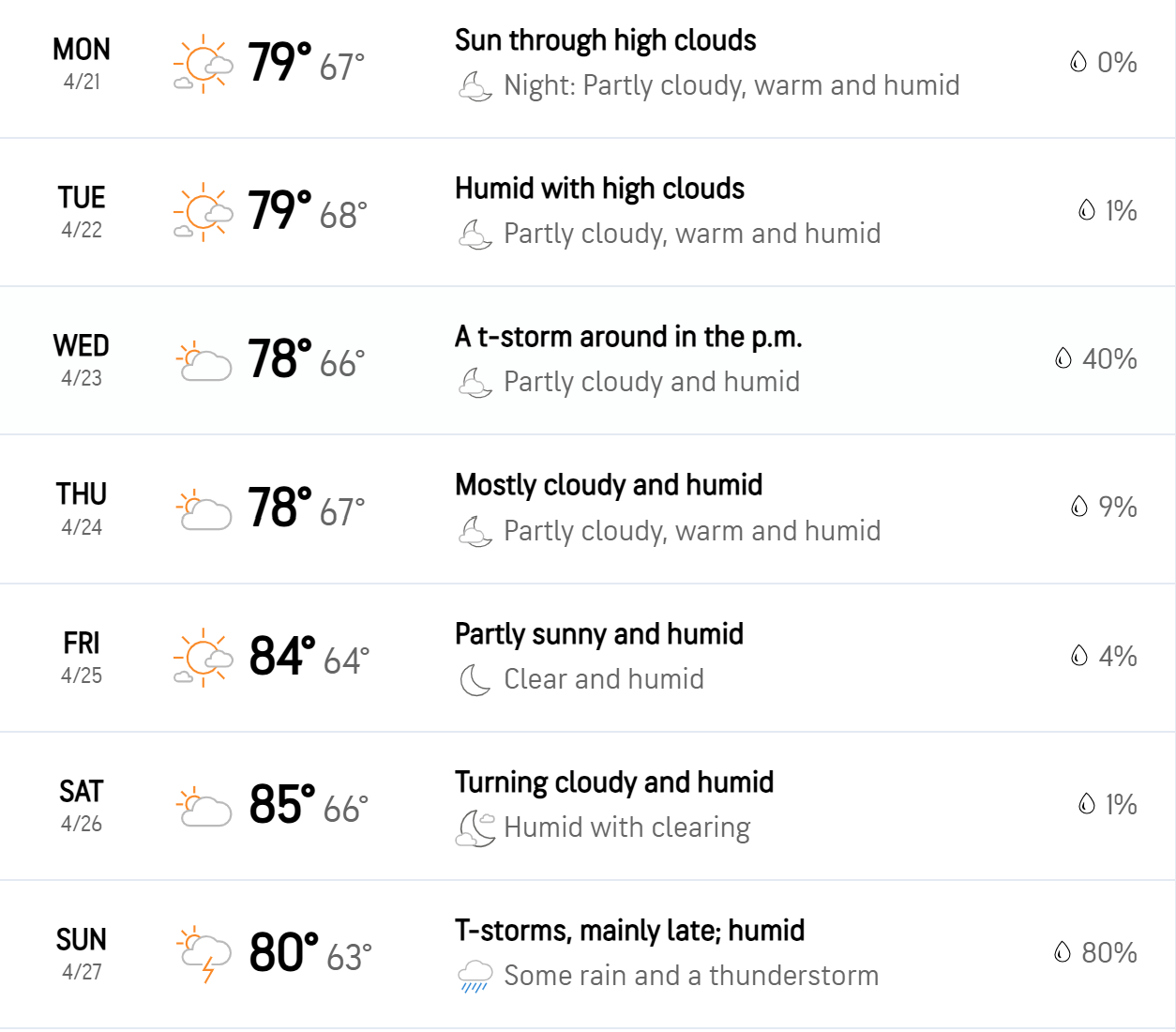Viewport: 1176px width, 1032px height.
Task: Click the raindrop icon beside 40%
Action: click(x=1063, y=358)
